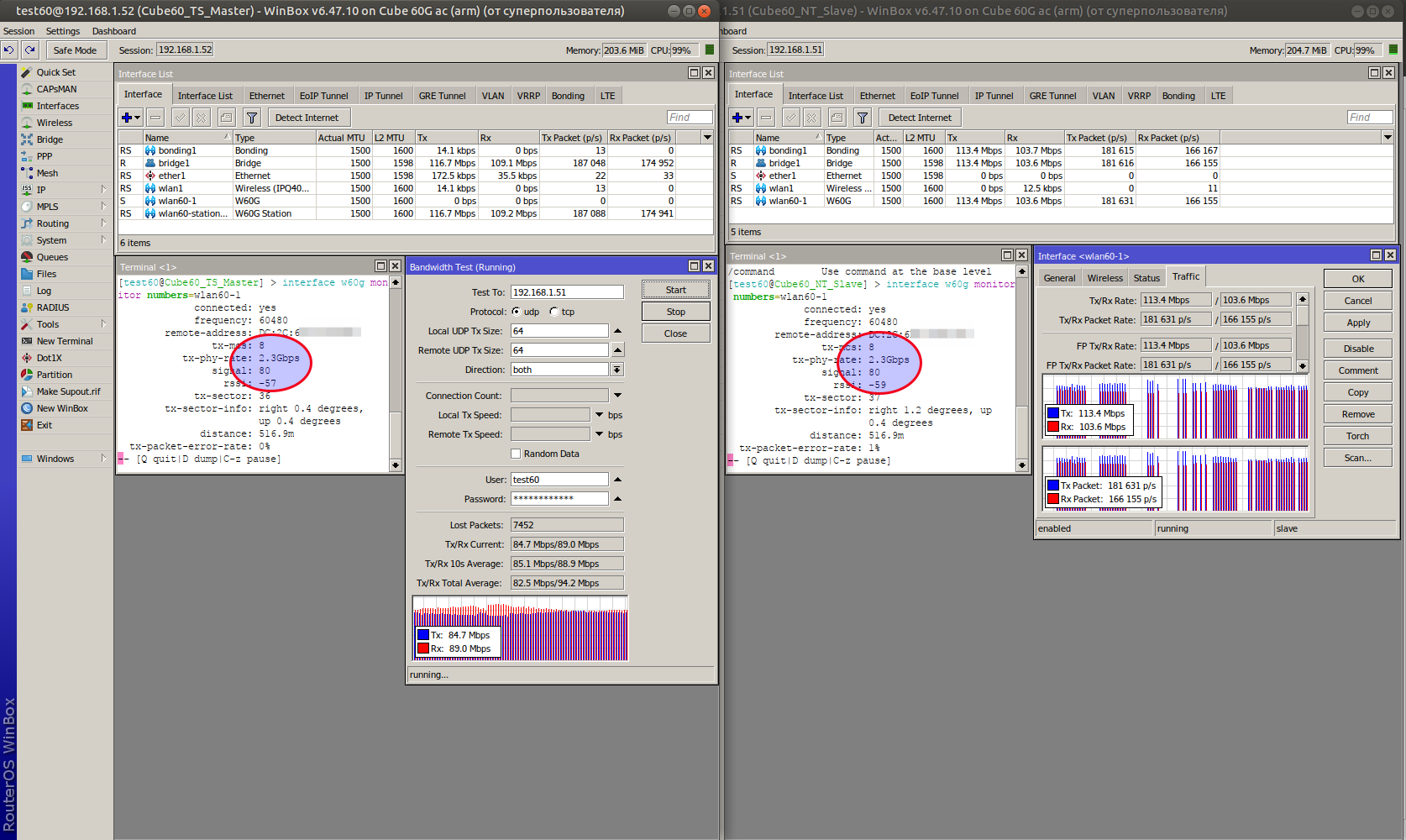Open Dot1X in the sidebar
This screenshot has height=840, width=1406.
pyautogui.click(x=49, y=358)
